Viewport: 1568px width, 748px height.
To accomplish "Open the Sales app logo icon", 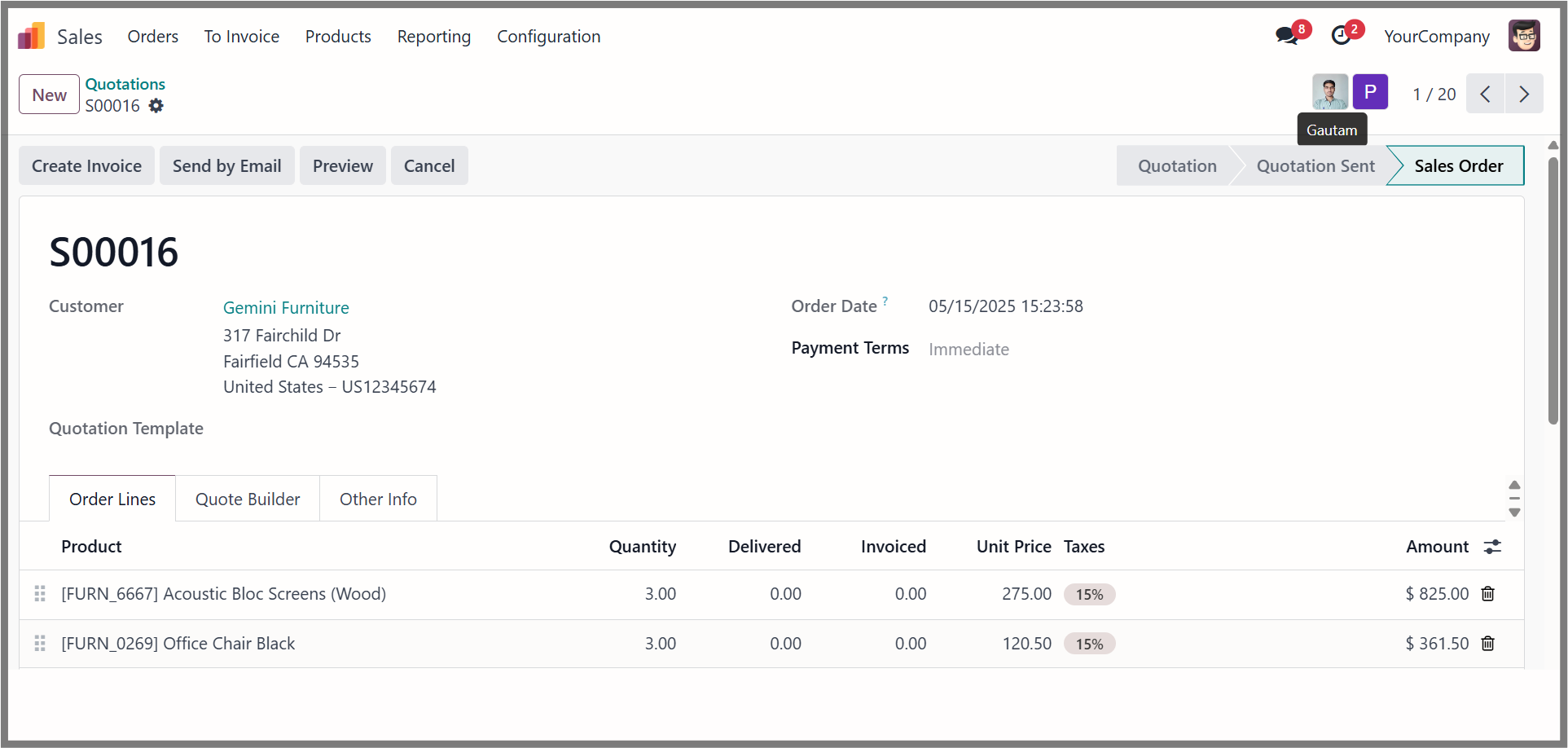I will click(x=32, y=36).
